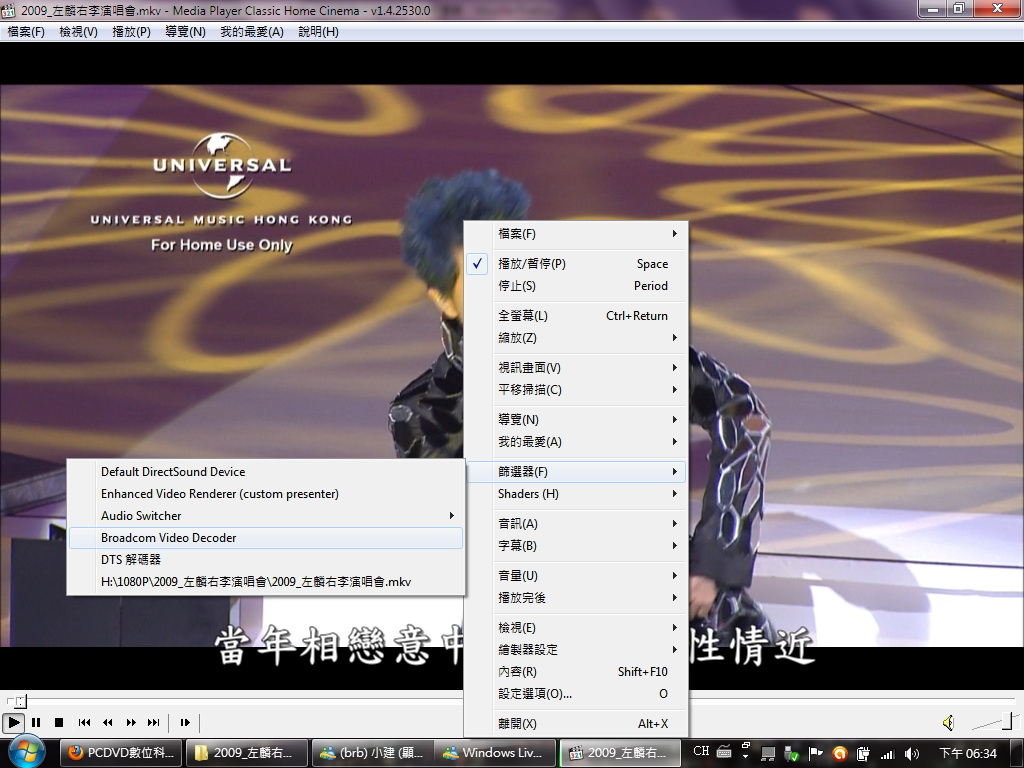
Task: Open the 說明(H) menu in the menu bar
Action: (x=318, y=31)
